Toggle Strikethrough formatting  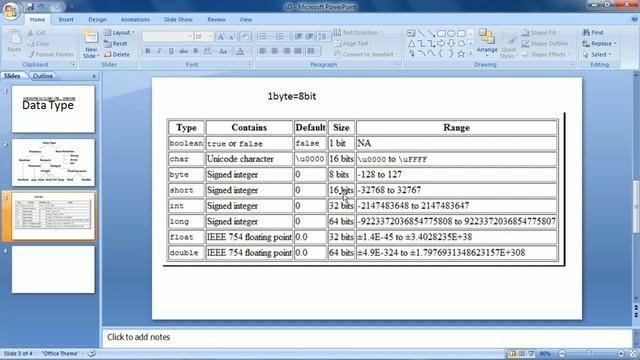pyautogui.click(x=183, y=51)
